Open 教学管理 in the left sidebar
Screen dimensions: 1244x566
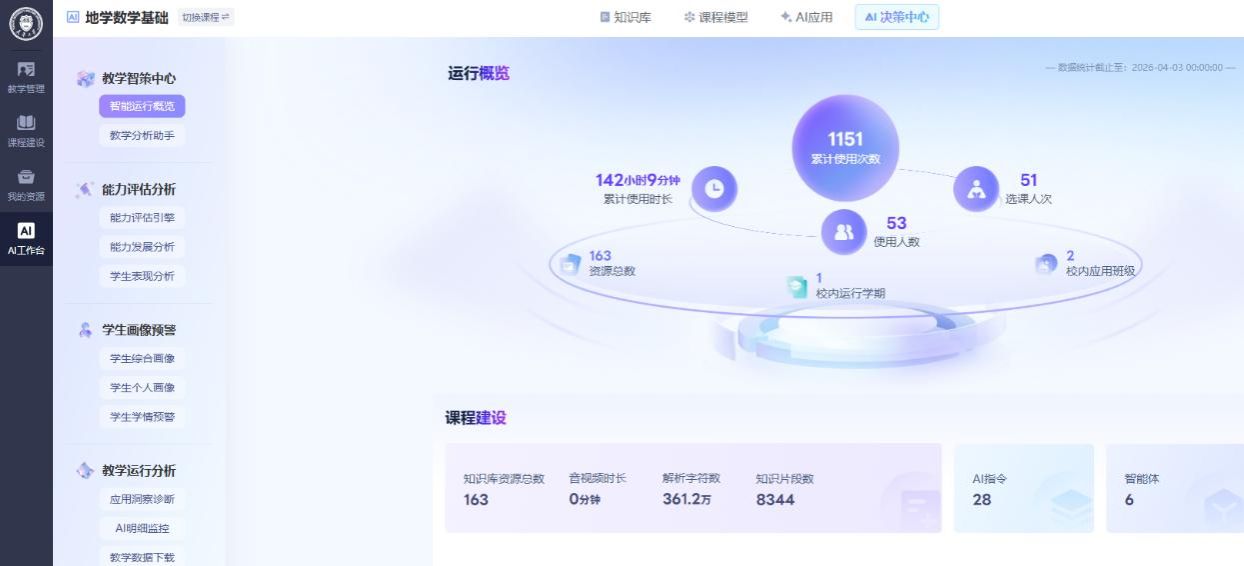coord(26,77)
